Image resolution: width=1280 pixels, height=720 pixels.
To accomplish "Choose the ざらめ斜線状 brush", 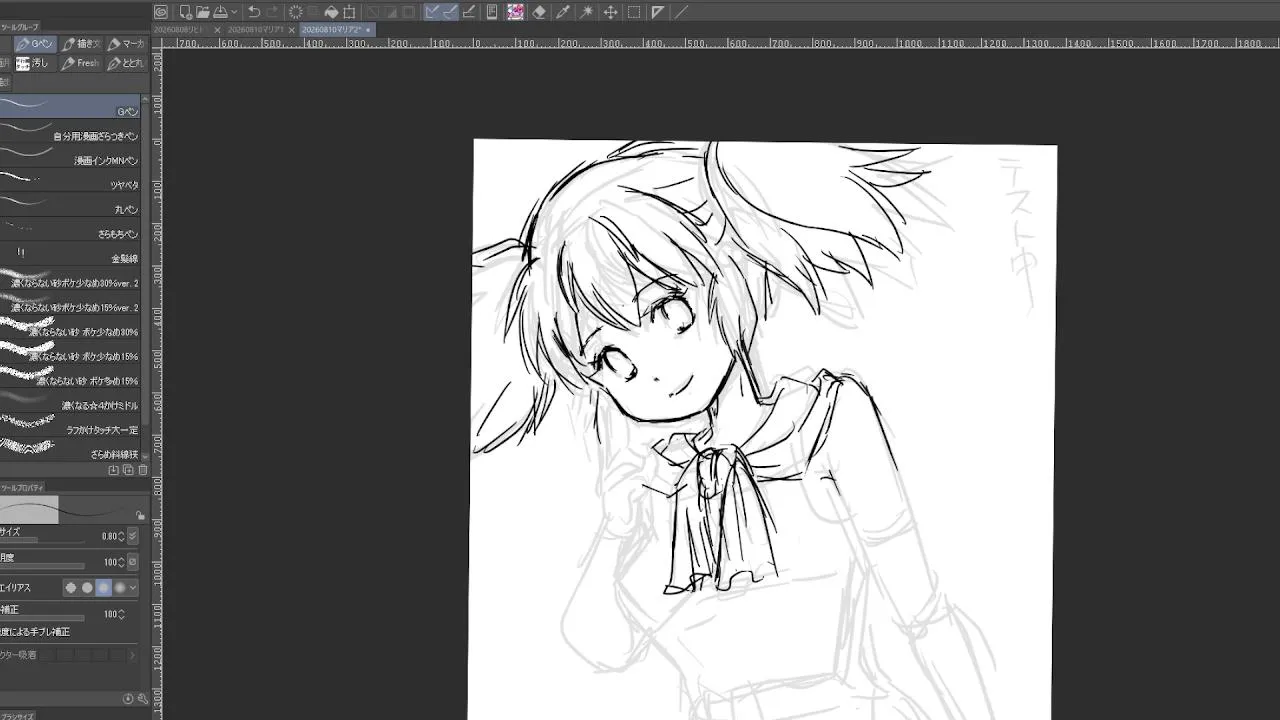I will coord(70,449).
